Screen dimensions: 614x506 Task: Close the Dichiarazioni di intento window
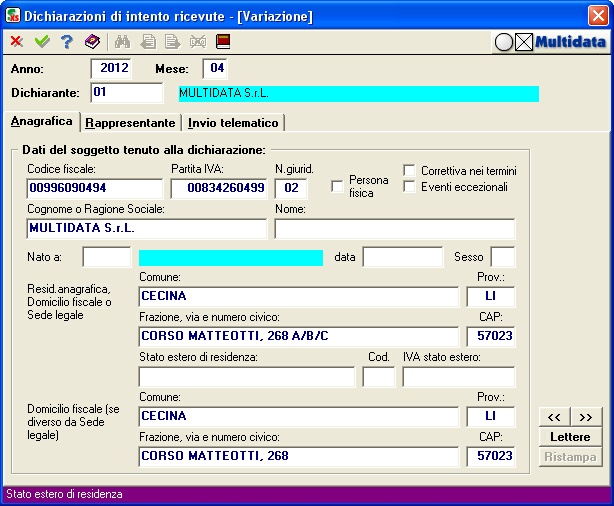[598, 16]
